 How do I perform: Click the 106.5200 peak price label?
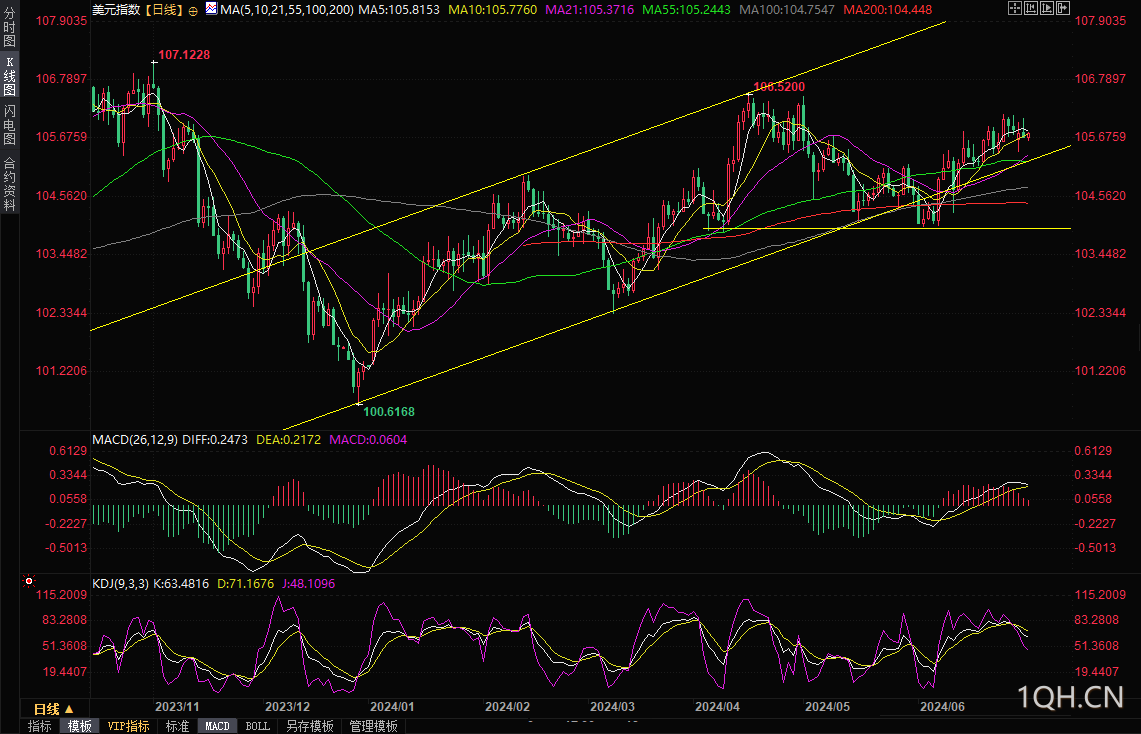tap(779, 87)
